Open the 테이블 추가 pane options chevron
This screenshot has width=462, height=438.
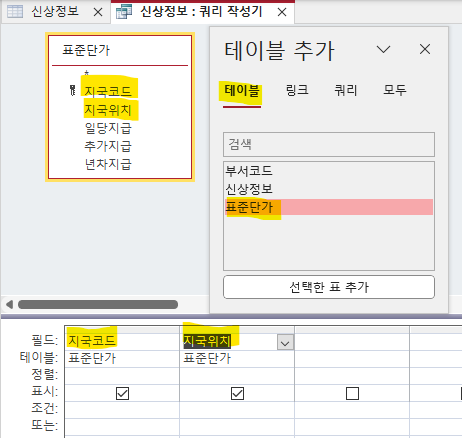tap(383, 50)
